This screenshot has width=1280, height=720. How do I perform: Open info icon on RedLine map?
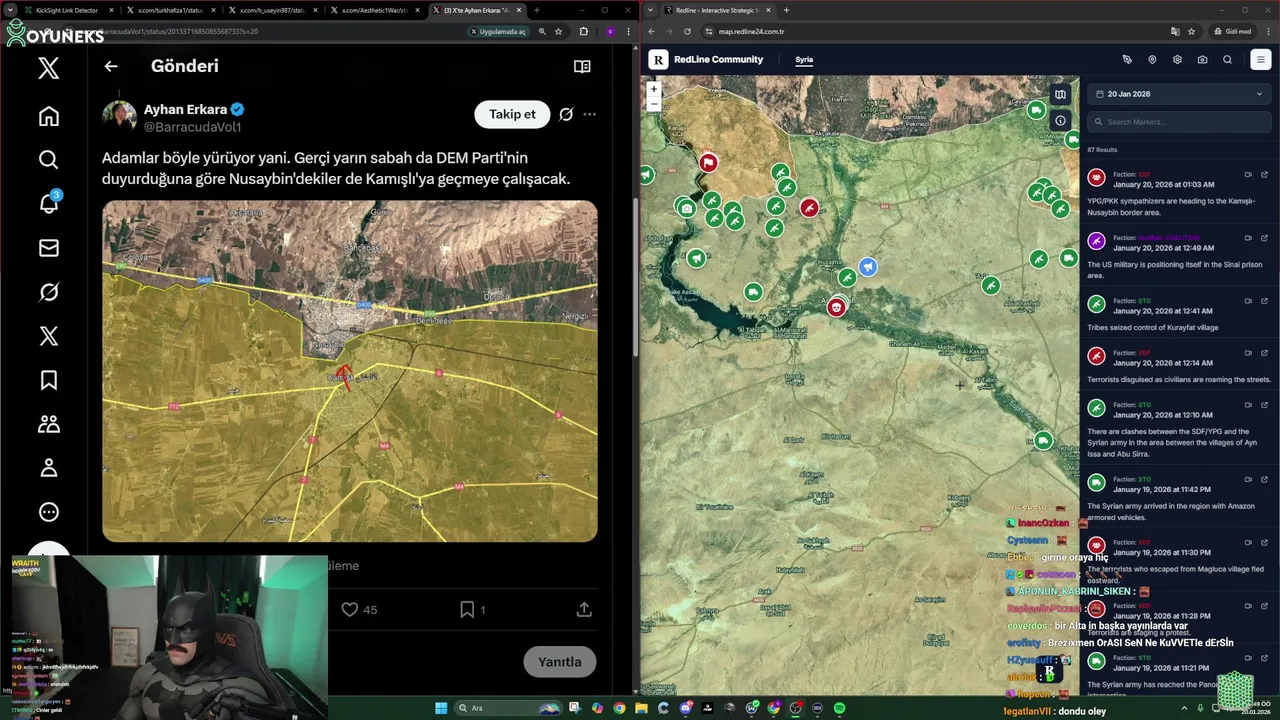point(1060,121)
